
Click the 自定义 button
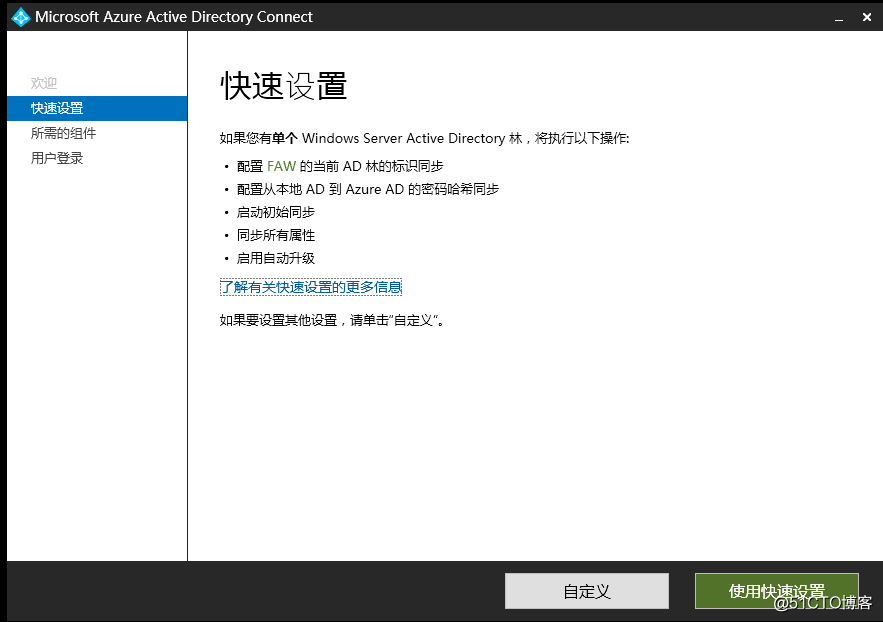pos(587,591)
